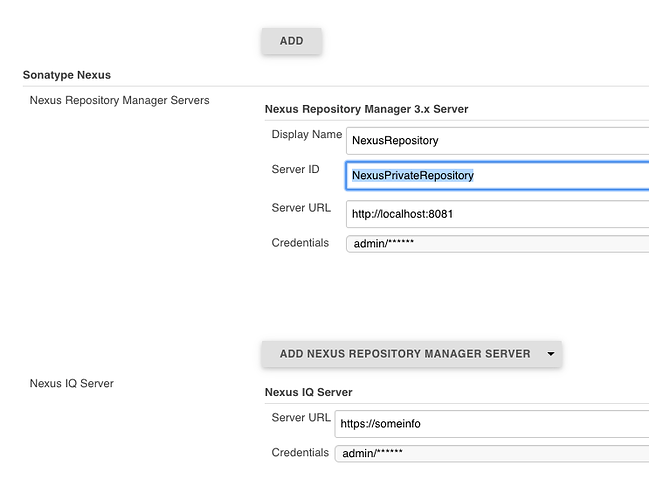Click the ADD button at top
The image size is (649, 500).
291,41
